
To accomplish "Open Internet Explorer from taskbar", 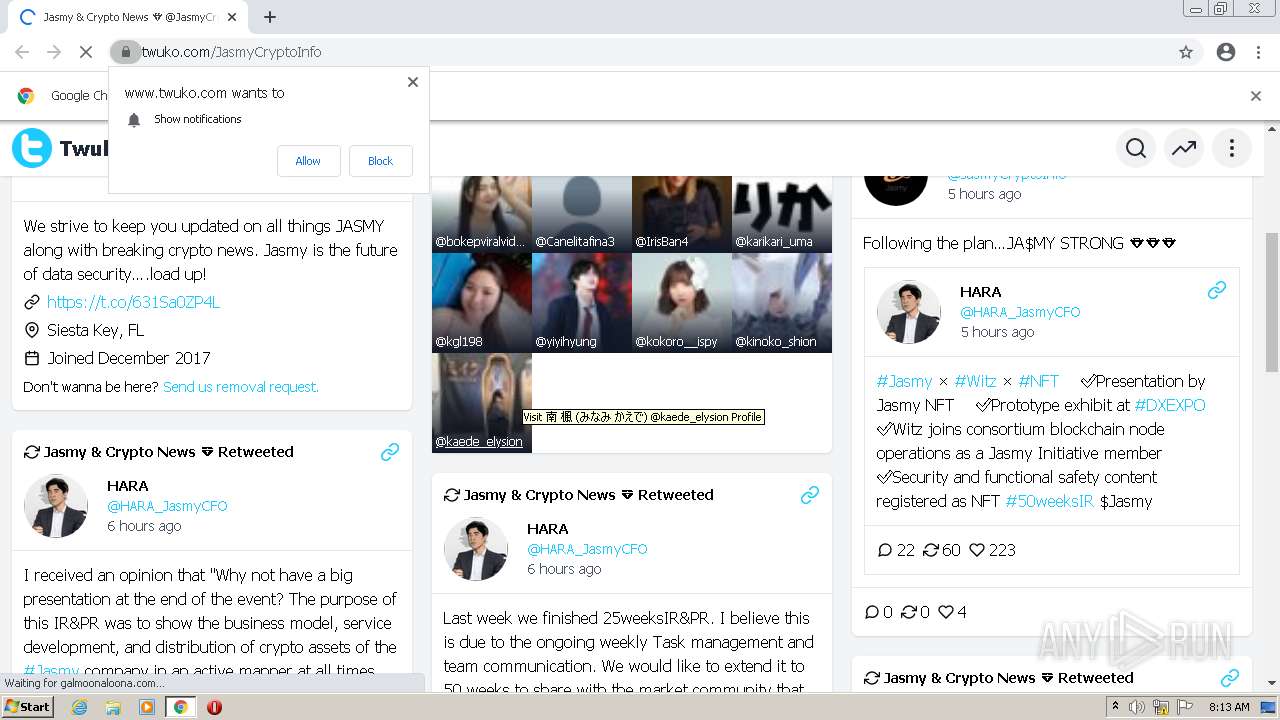I will click(x=79, y=707).
